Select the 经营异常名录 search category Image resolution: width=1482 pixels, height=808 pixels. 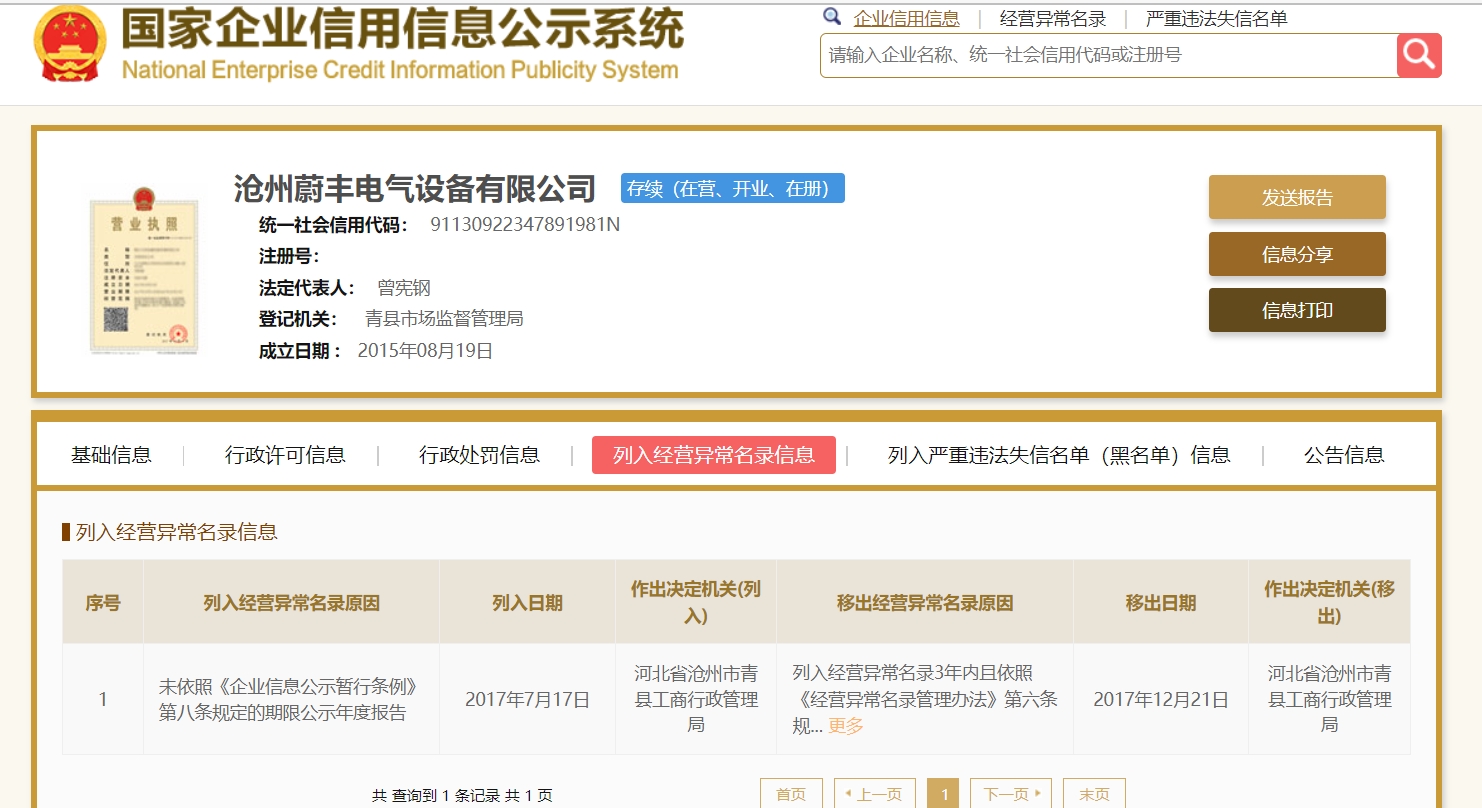[x=1053, y=18]
